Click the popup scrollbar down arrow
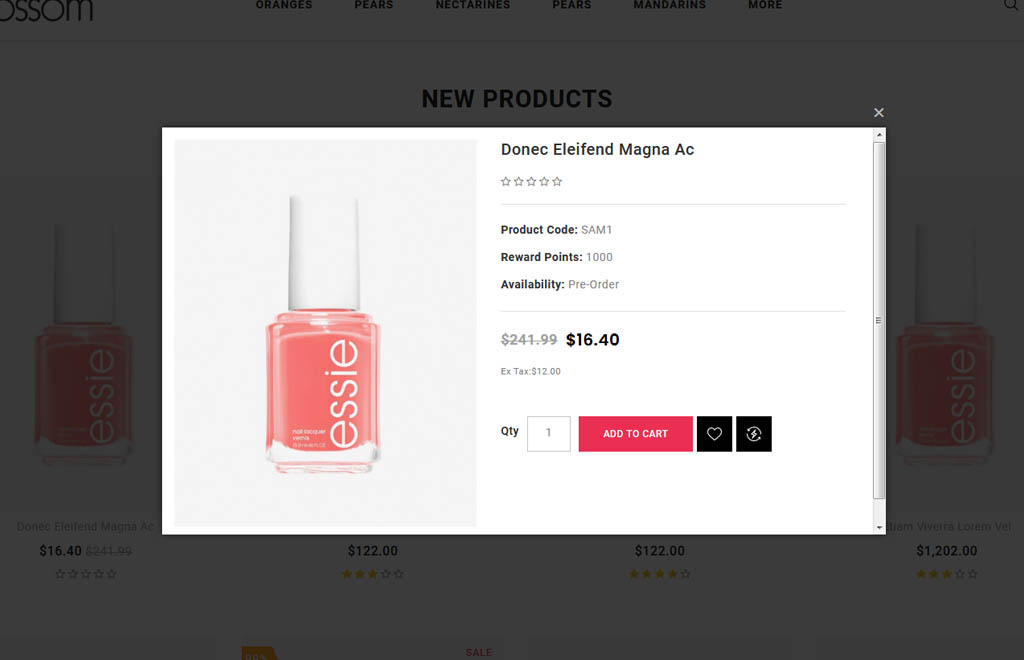Screen dimensions: 1024x660 pos(879,527)
